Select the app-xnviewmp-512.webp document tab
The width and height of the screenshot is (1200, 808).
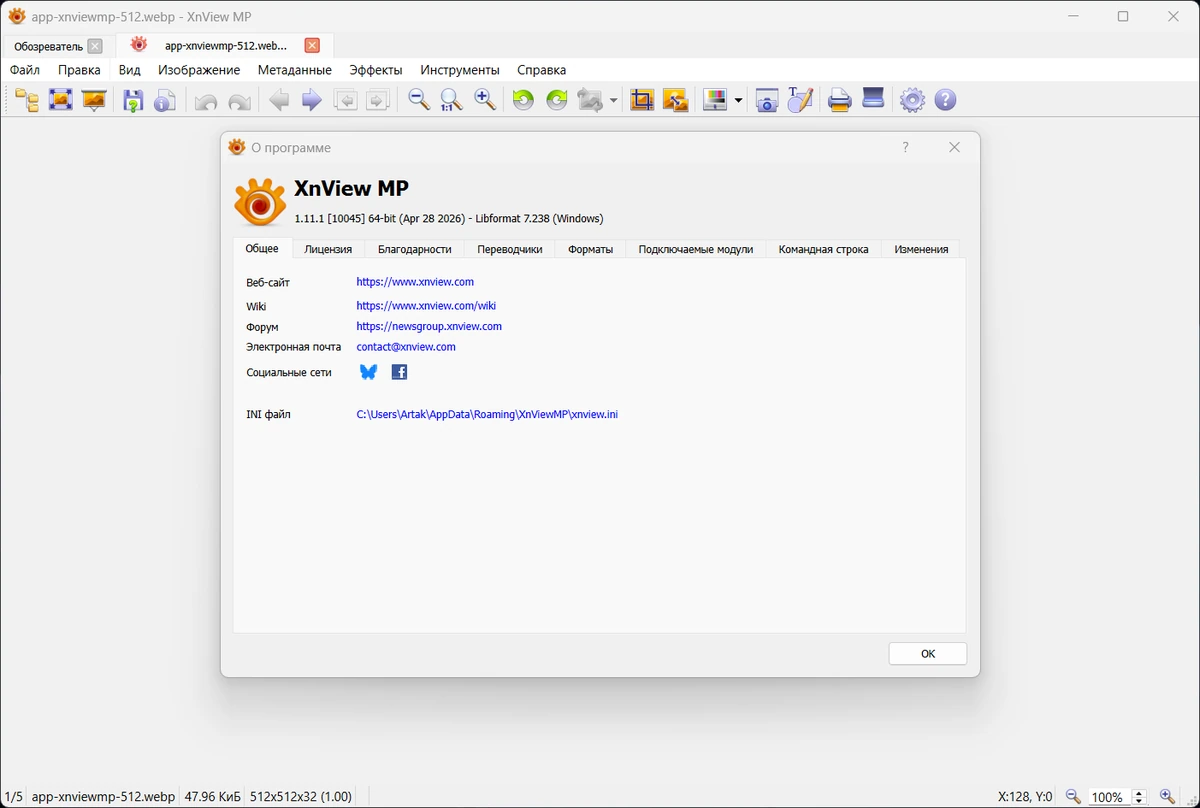coord(226,46)
